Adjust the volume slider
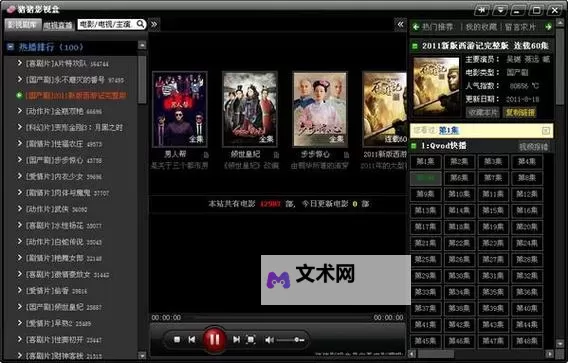Image resolution: width=568 pixels, height=363 pixels. click(x=290, y=340)
